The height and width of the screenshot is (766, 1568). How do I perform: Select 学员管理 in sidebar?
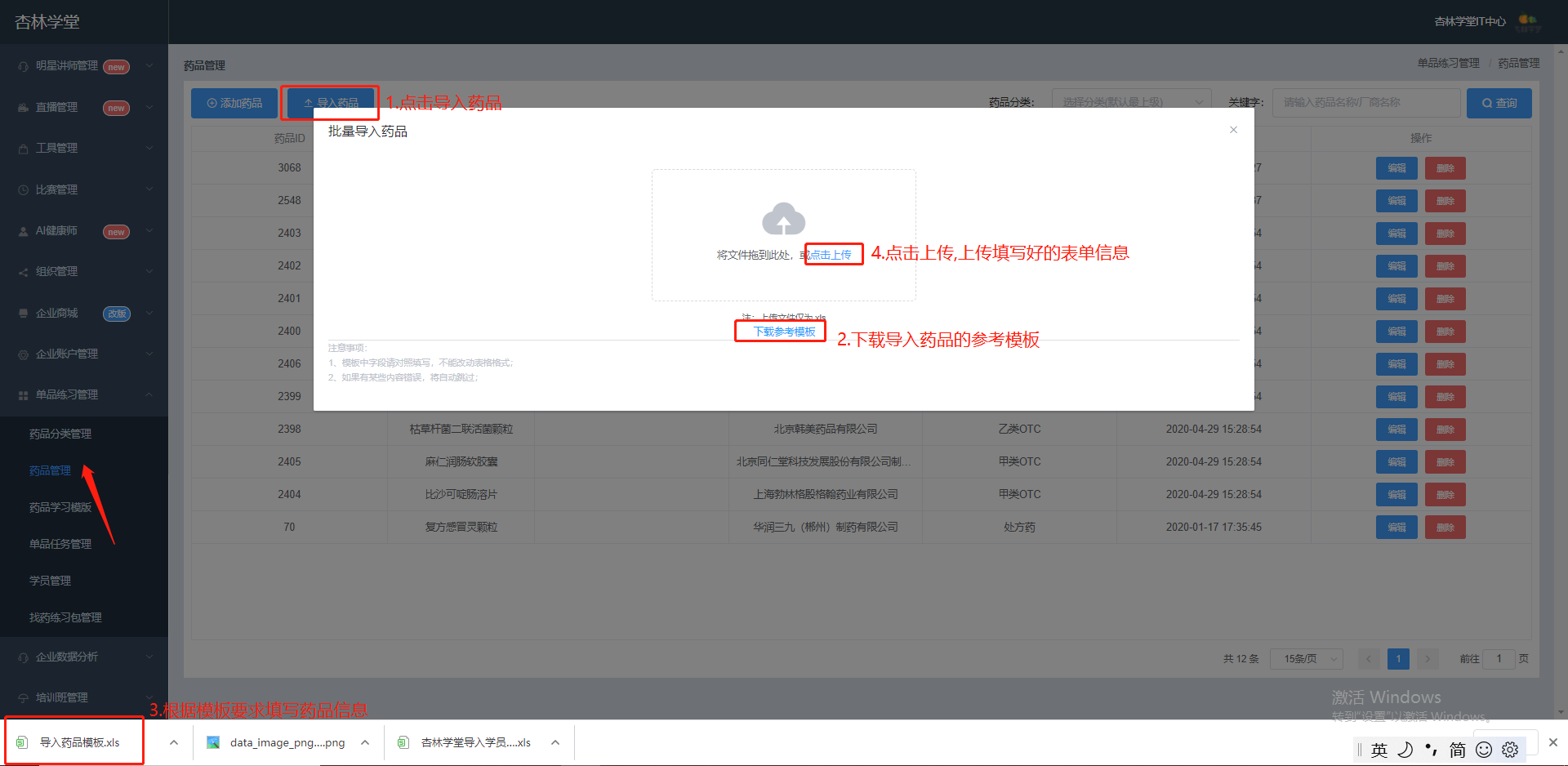coord(50,581)
